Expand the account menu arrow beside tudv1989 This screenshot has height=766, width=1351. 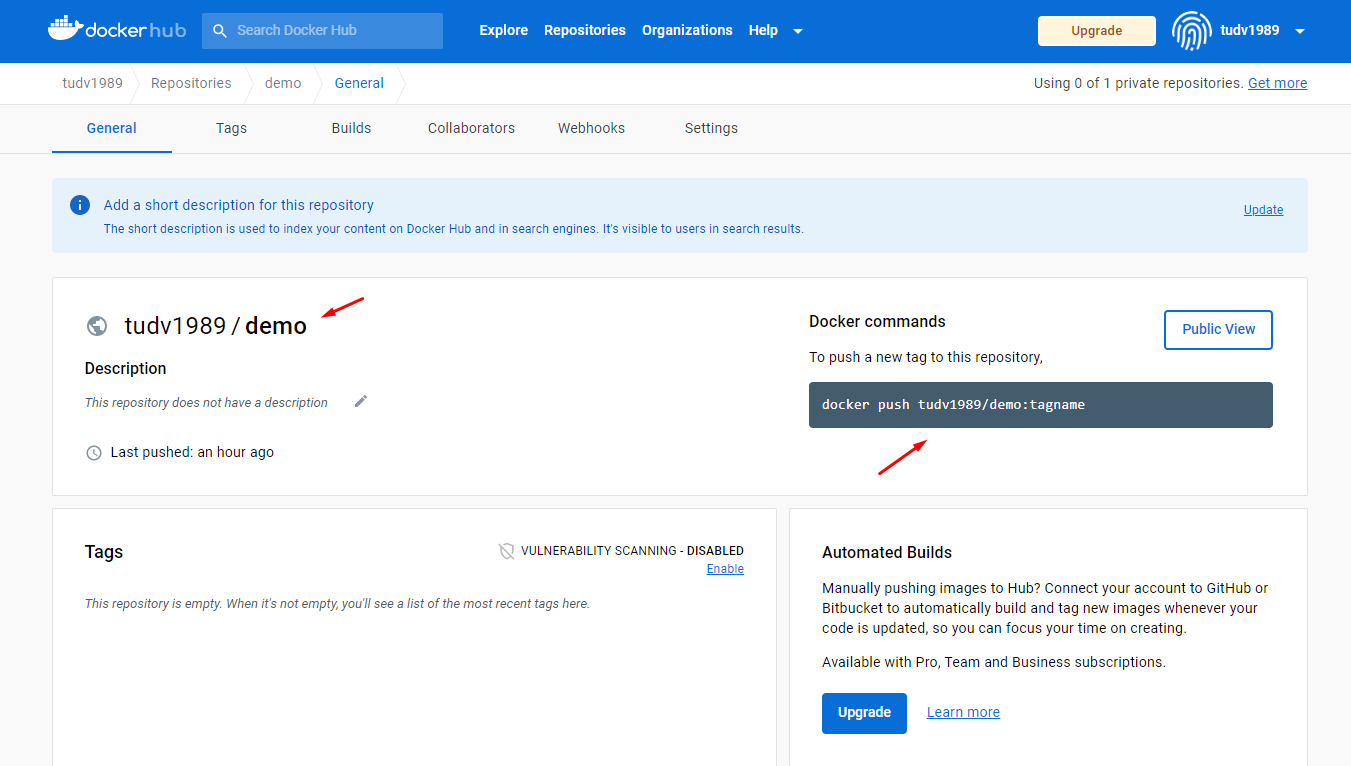pyautogui.click(x=1300, y=31)
